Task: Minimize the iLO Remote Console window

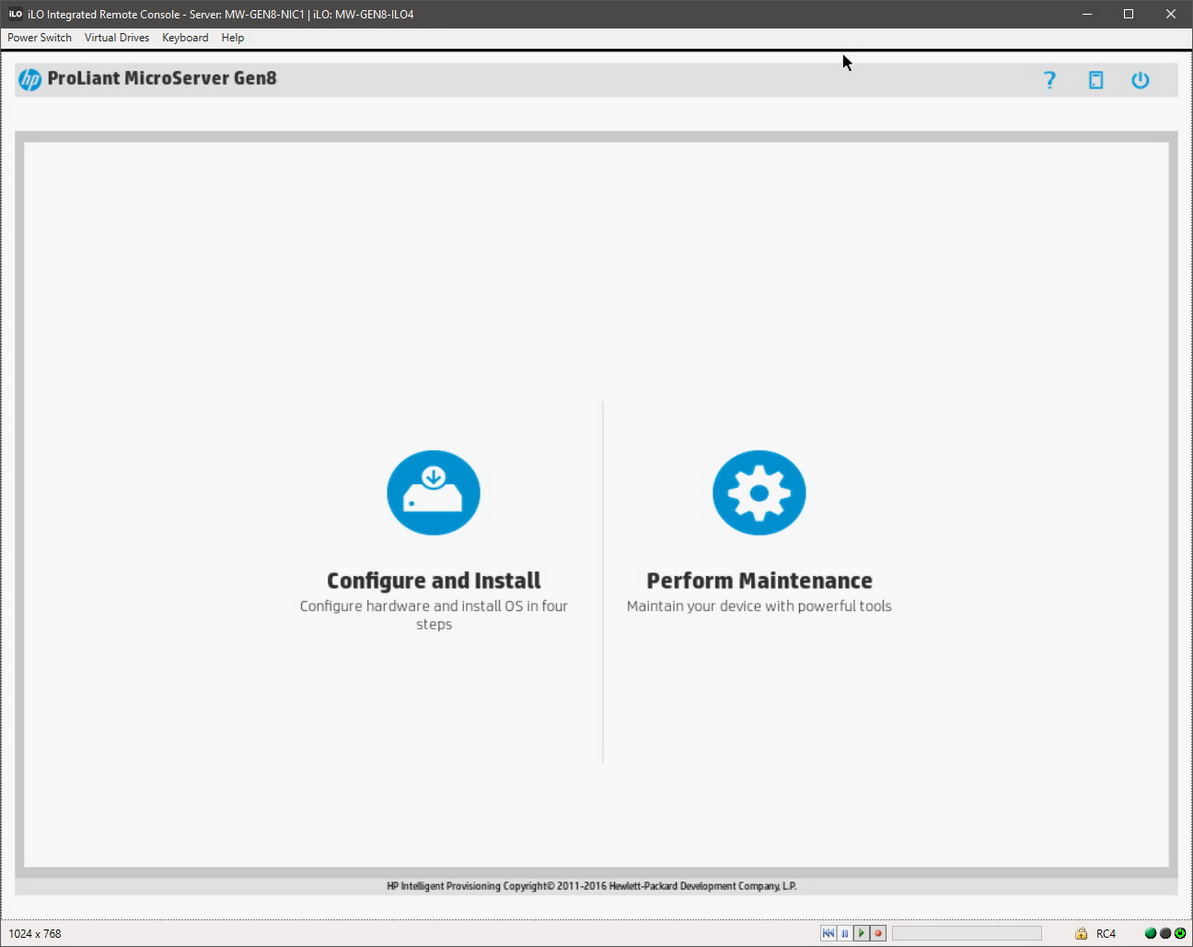Action: (1087, 14)
